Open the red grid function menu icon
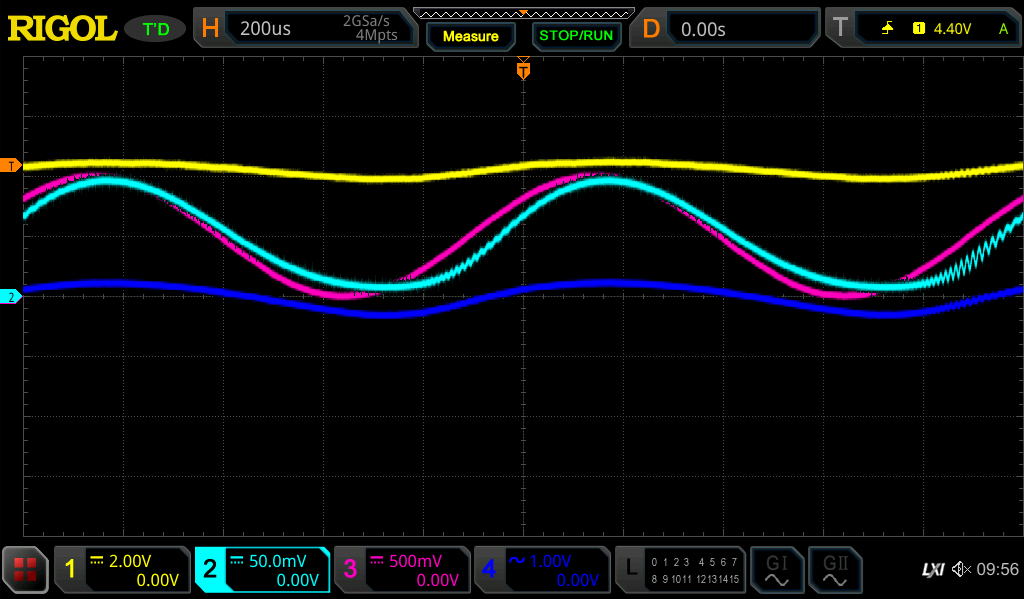This screenshot has width=1024, height=599. (25, 570)
